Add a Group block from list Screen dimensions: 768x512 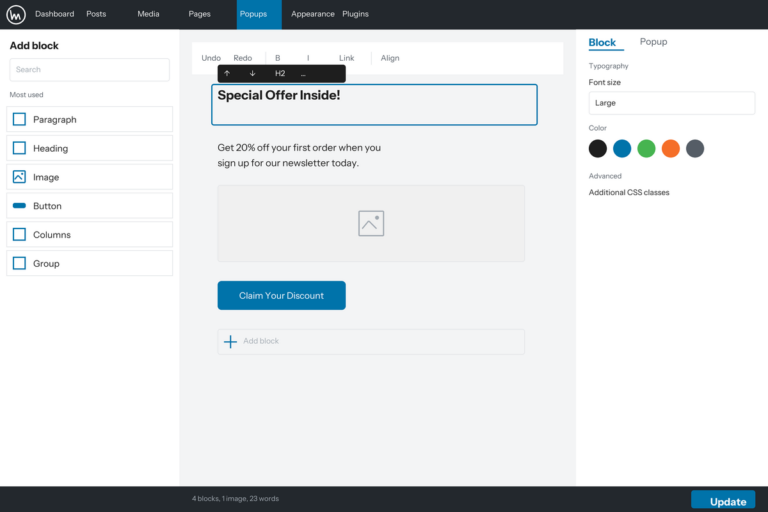[90, 263]
